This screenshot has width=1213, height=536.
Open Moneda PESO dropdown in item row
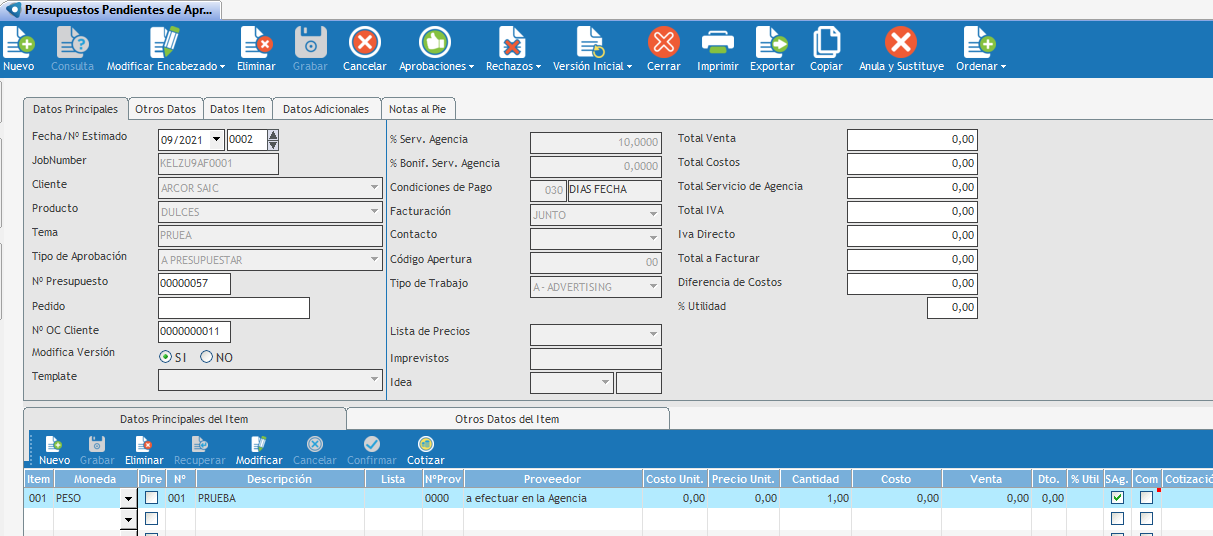(127, 498)
